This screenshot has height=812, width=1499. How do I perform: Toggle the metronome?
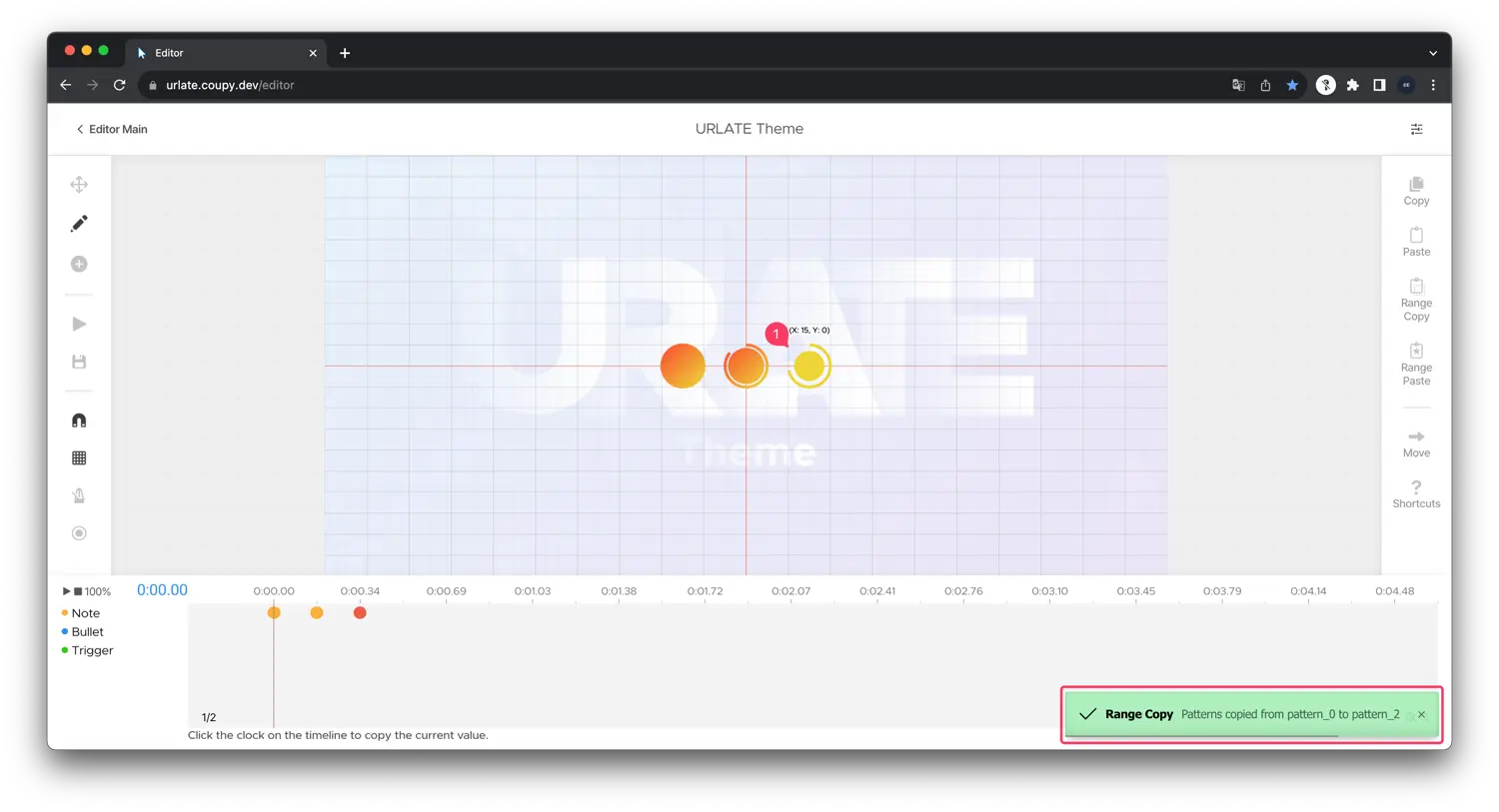coord(79,495)
